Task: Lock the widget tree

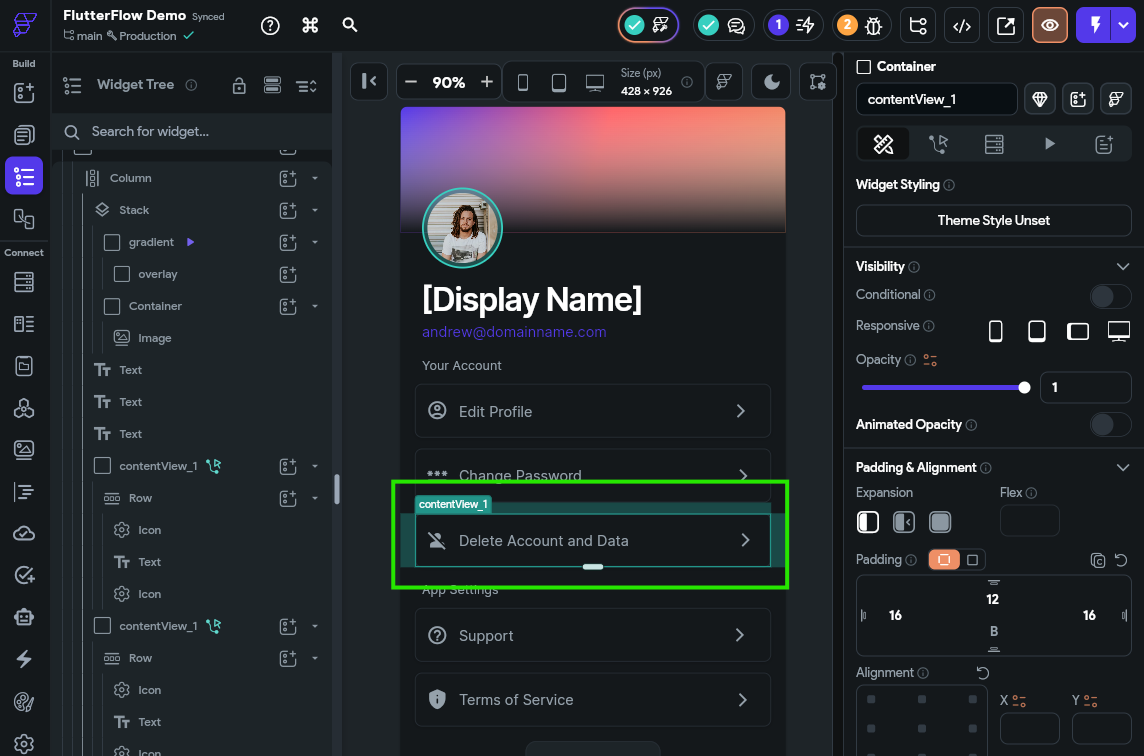Action: tap(239, 86)
